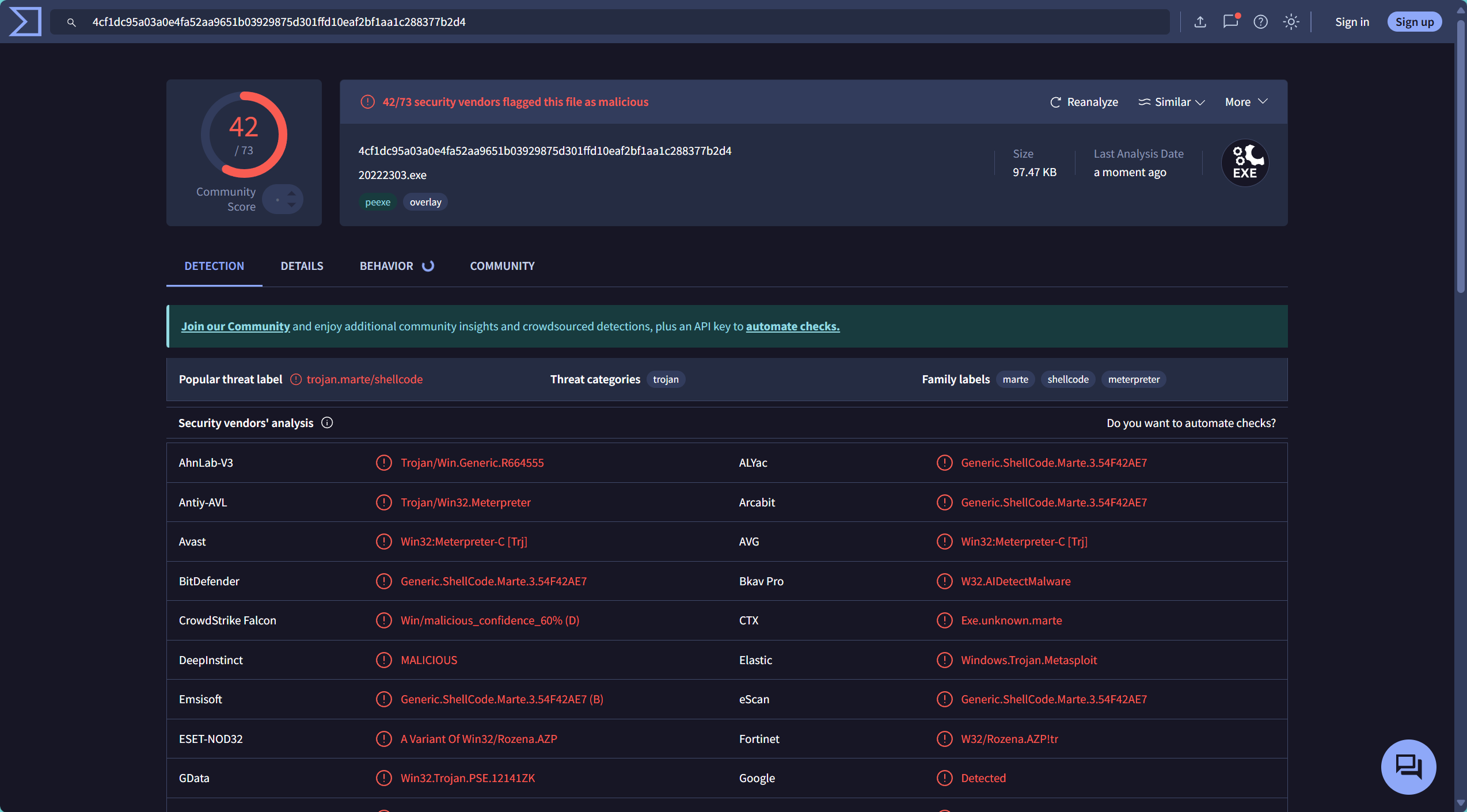The width and height of the screenshot is (1467, 812).
Task: Click the CrowdStrike Falcon alert icon
Action: (383, 620)
